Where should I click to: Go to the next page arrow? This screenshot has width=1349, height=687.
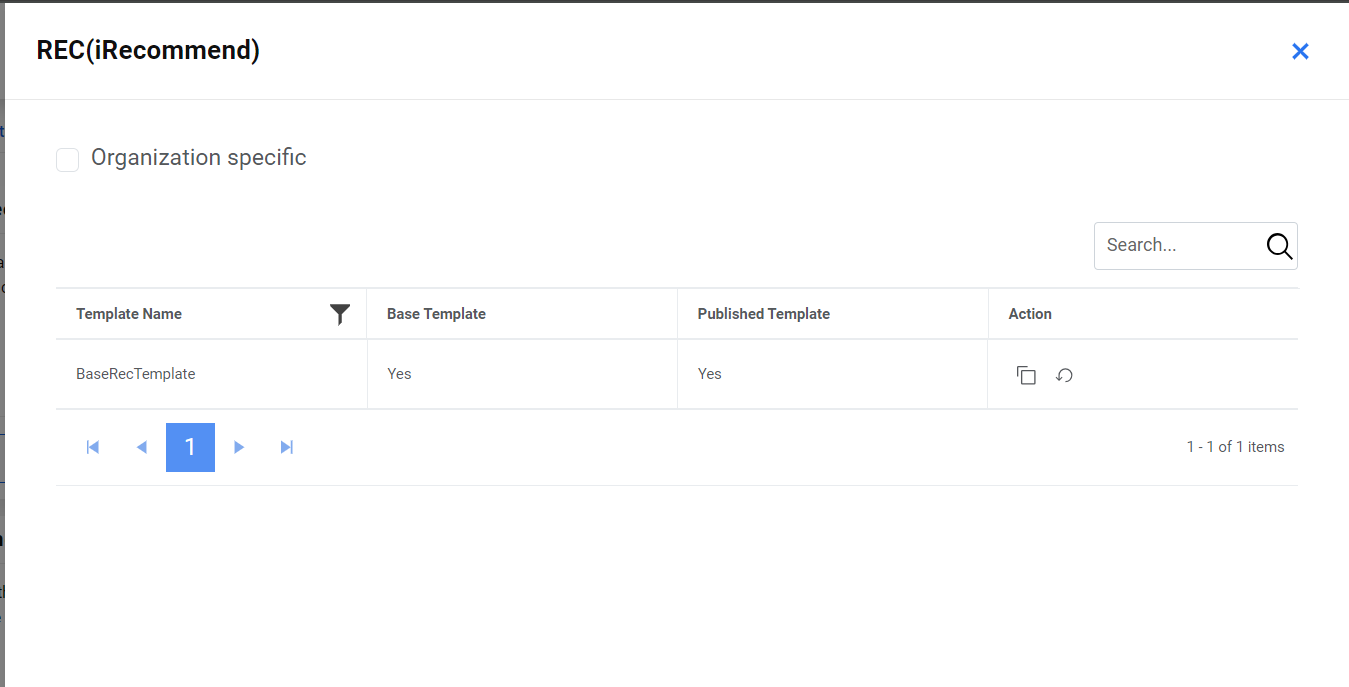[x=239, y=447]
